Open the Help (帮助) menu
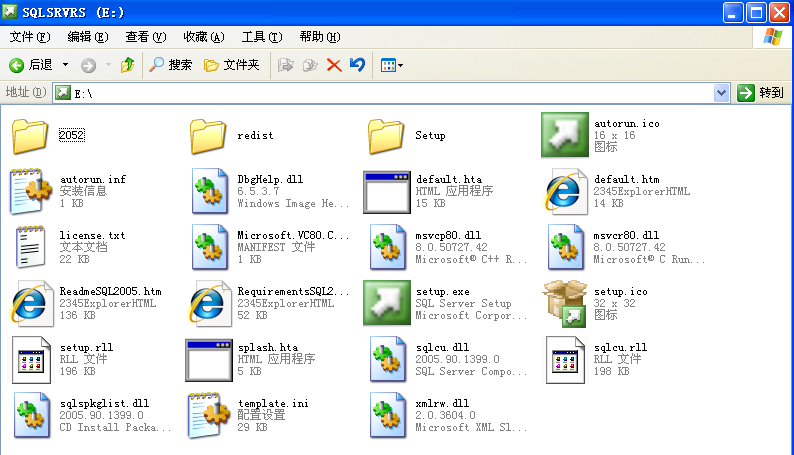794x455 pixels. click(320, 37)
